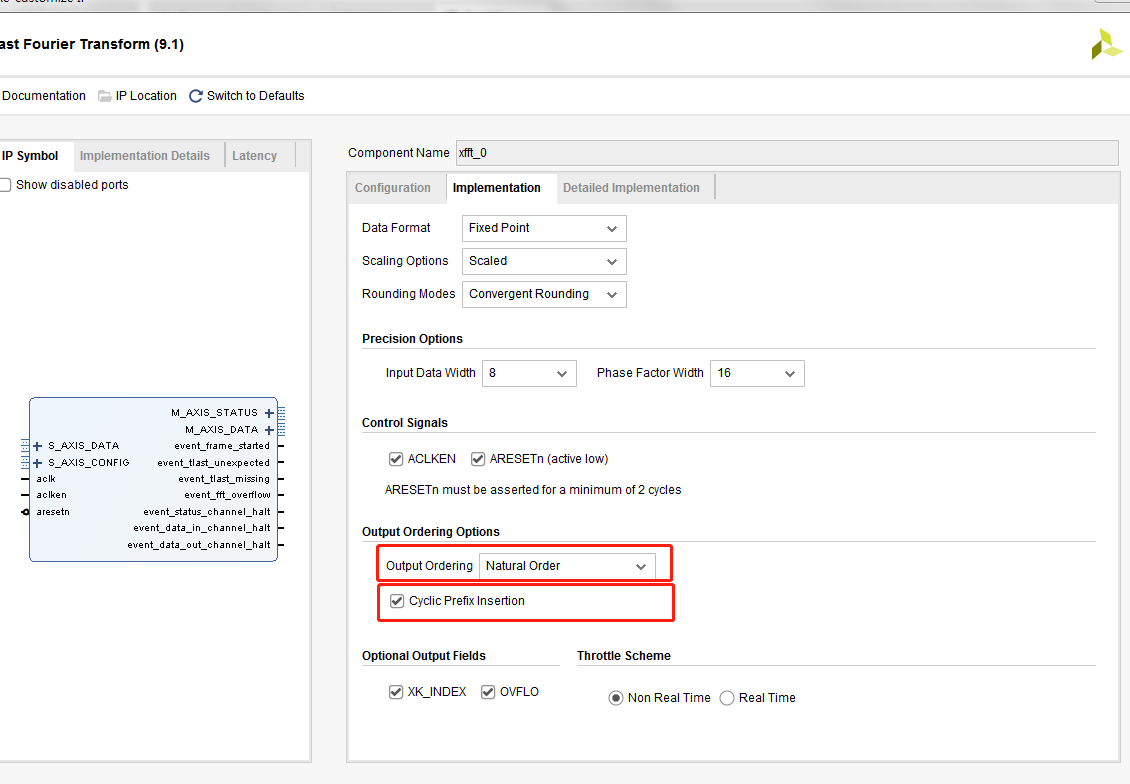Open the Input Data Width dropdown

tap(529, 373)
